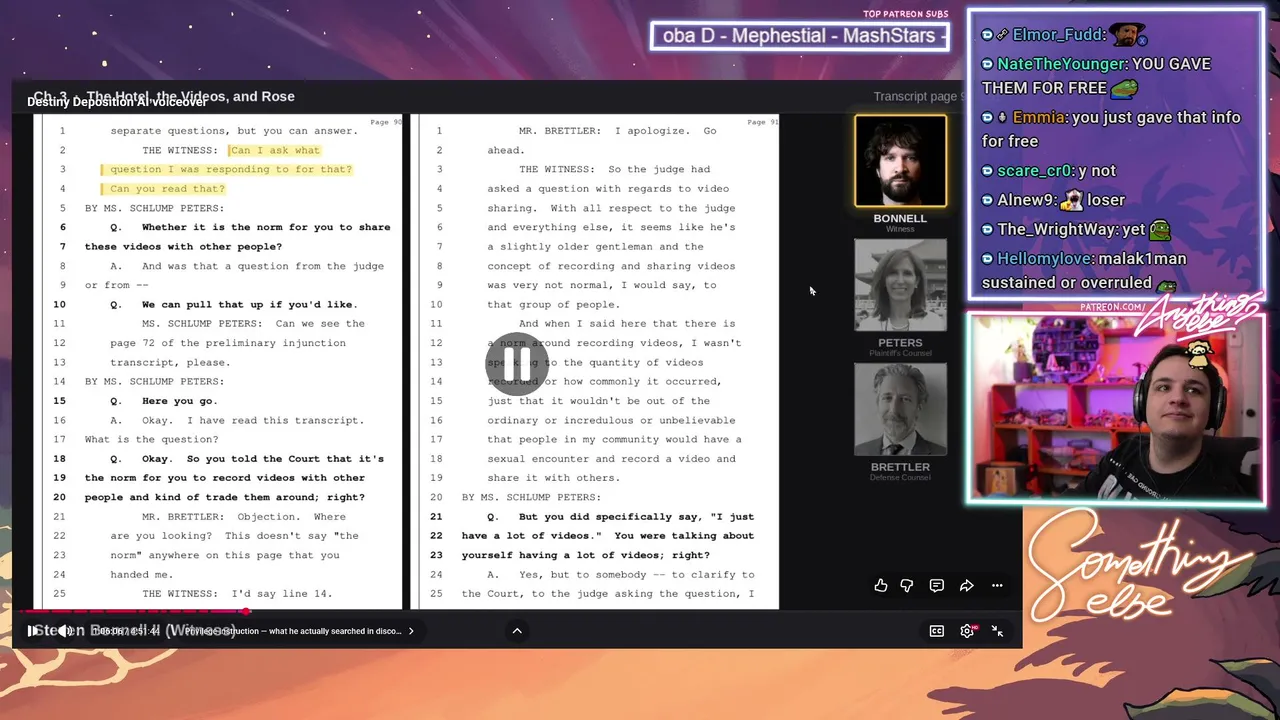The image size is (1280, 720).
Task: Select the BONNELL witness portrait
Action: pos(900,161)
